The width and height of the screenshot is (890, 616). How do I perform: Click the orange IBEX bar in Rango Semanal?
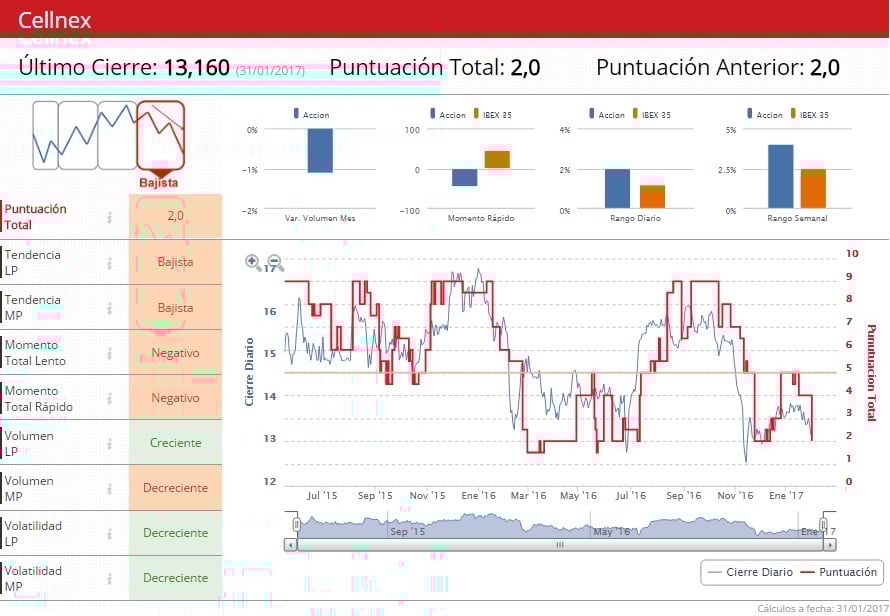pyautogui.click(x=813, y=188)
